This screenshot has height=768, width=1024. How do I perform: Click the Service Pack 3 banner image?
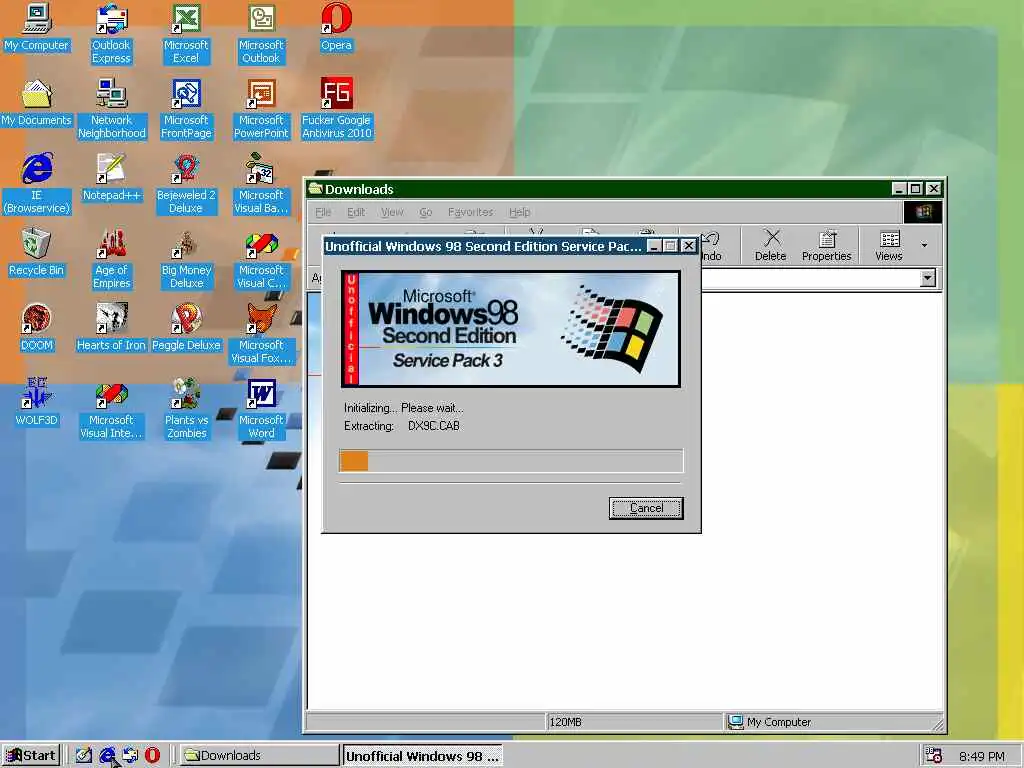click(x=511, y=329)
